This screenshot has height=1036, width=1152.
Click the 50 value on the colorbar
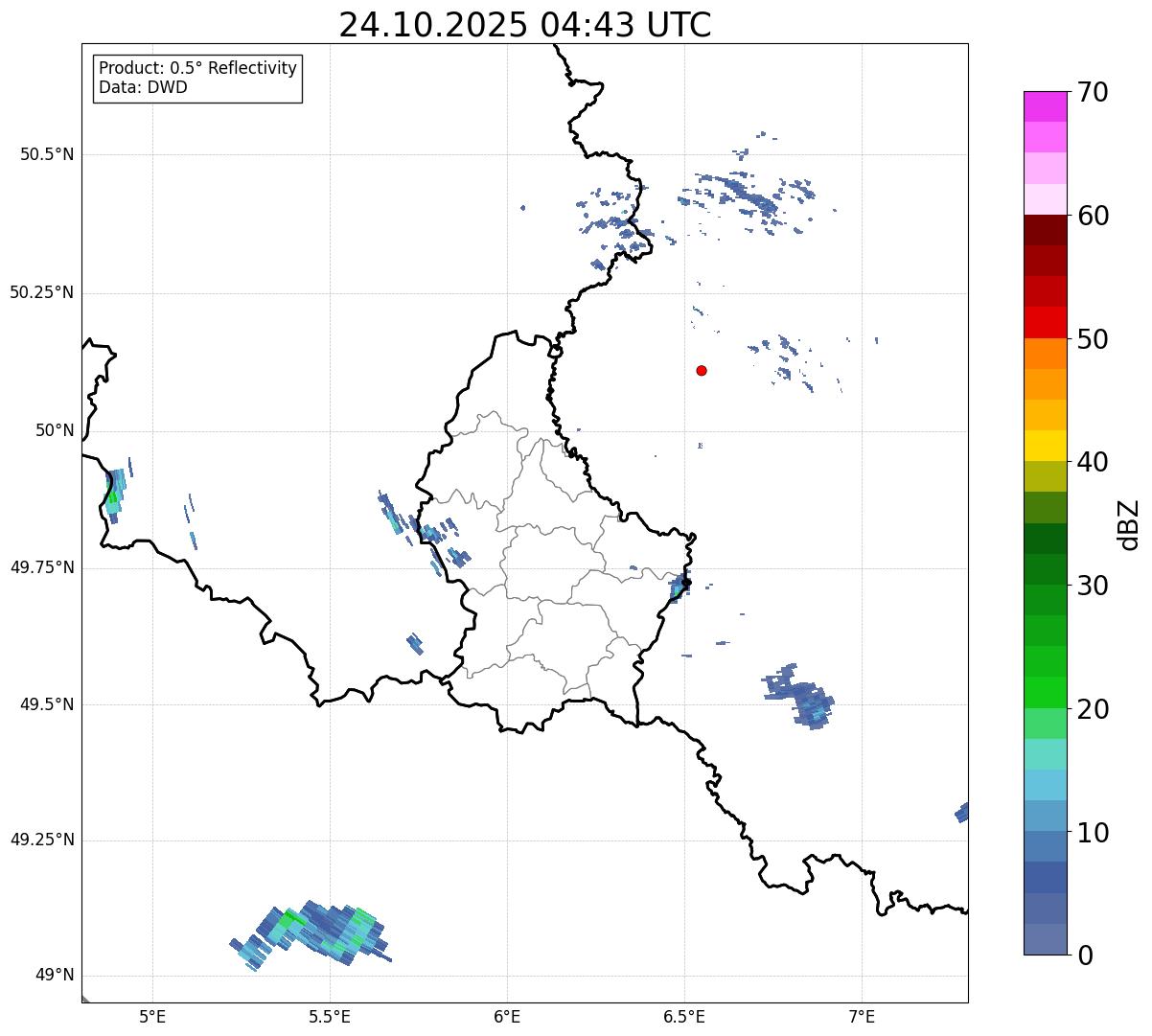[1093, 339]
